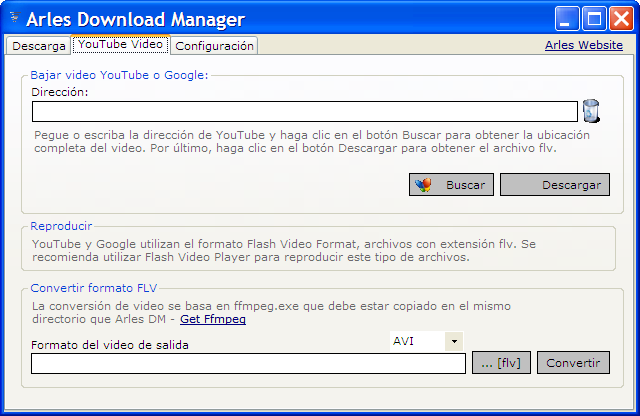Click the "Formato del video de salida" label
Screen dimensions: 640x416
[110, 345]
